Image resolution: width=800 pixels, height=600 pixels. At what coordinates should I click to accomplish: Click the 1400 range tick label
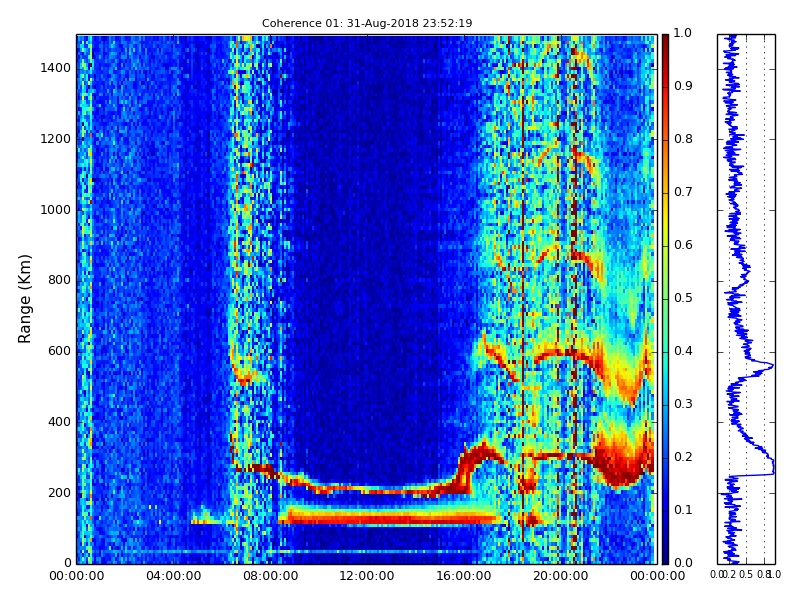[56, 68]
